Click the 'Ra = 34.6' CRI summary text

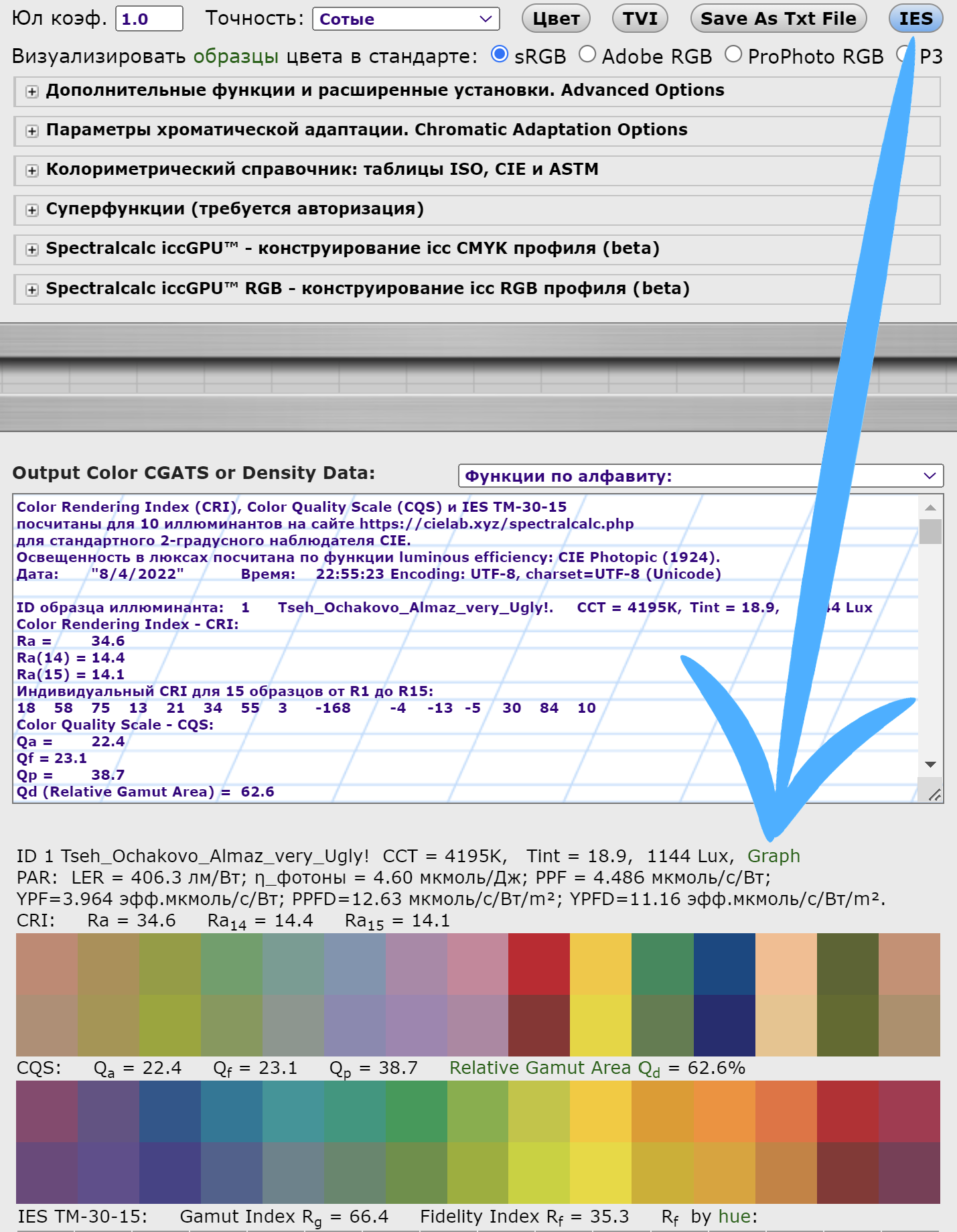pos(131,920)
